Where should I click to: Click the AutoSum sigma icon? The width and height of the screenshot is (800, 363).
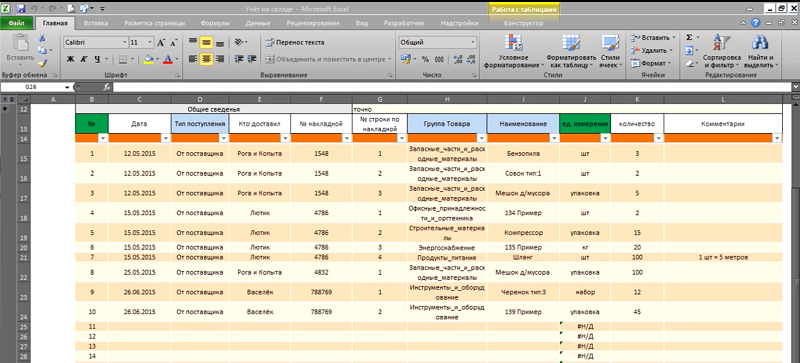coord(689,37)
